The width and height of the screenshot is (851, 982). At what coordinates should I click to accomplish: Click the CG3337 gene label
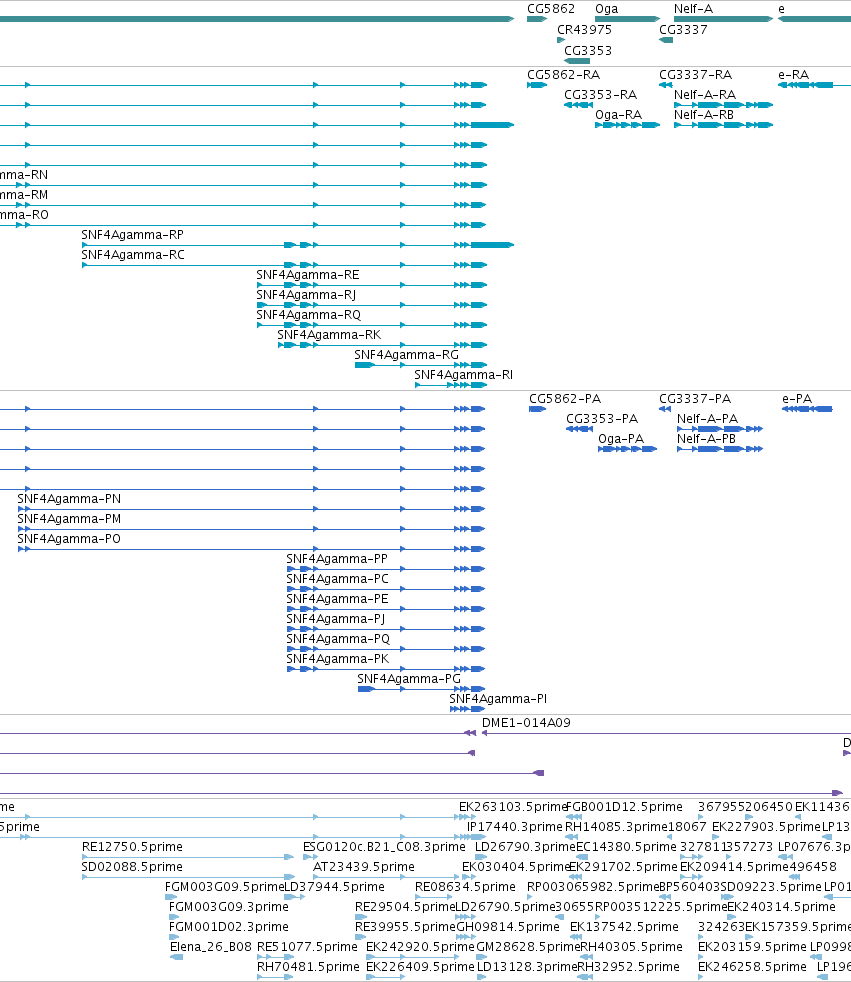click(683, 29)
